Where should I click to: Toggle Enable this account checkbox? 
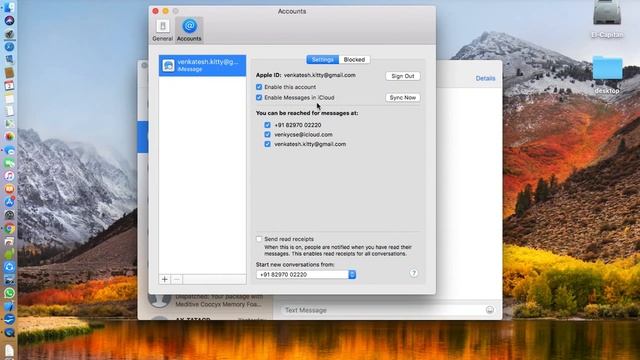[259, 87]
